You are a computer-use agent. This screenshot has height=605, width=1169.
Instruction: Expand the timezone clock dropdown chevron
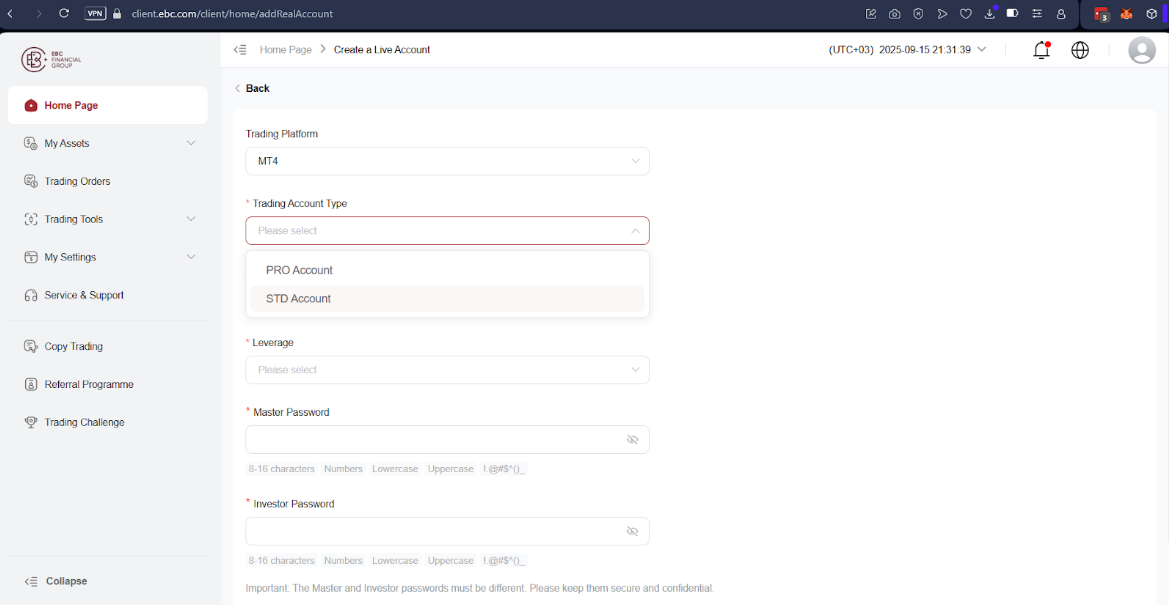point(981,50)
